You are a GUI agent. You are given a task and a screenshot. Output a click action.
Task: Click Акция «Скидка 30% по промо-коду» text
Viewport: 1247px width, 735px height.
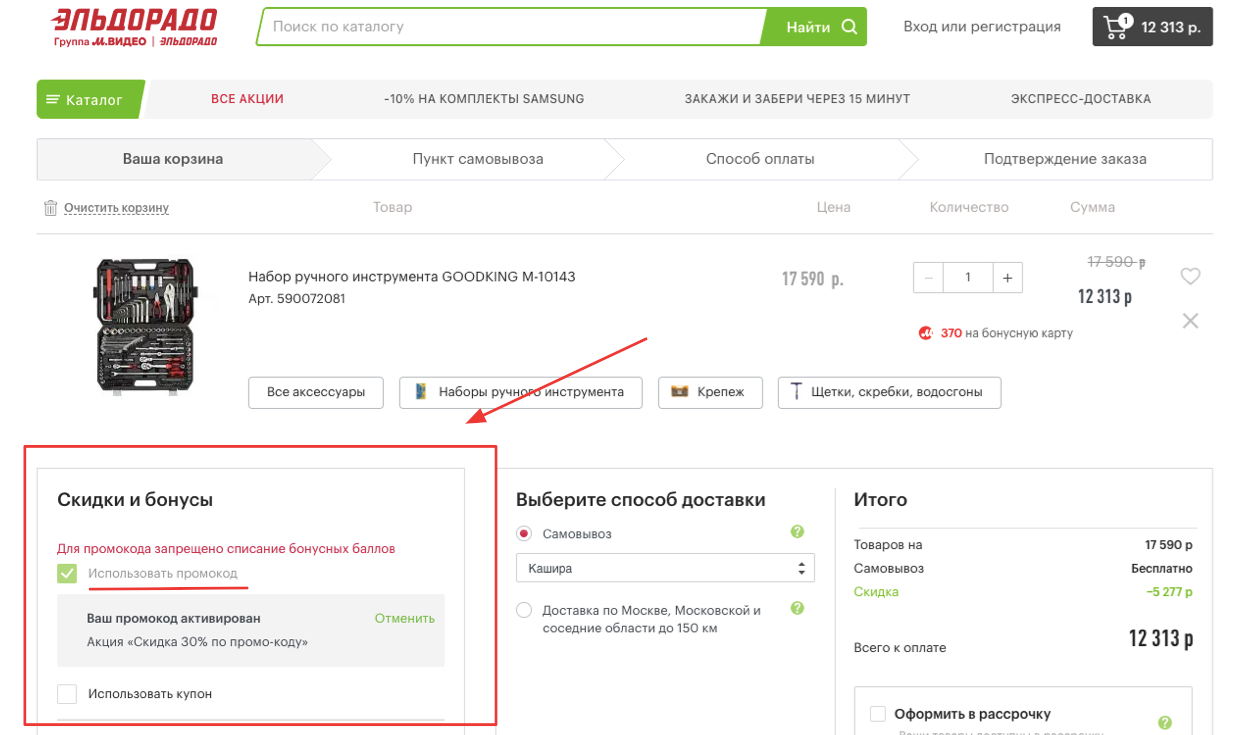pos(198,642)
